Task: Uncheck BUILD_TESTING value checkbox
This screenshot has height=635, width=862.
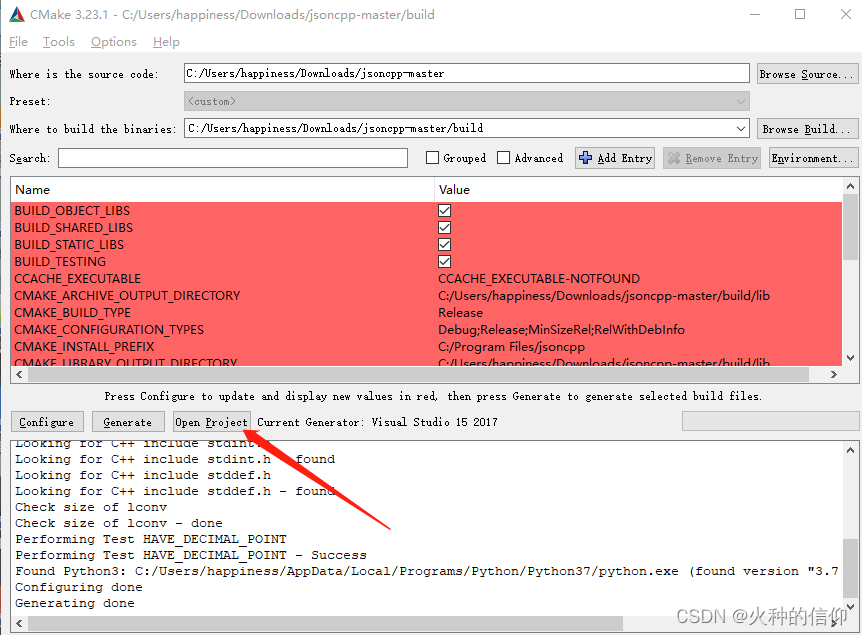Action: point(445,262)
